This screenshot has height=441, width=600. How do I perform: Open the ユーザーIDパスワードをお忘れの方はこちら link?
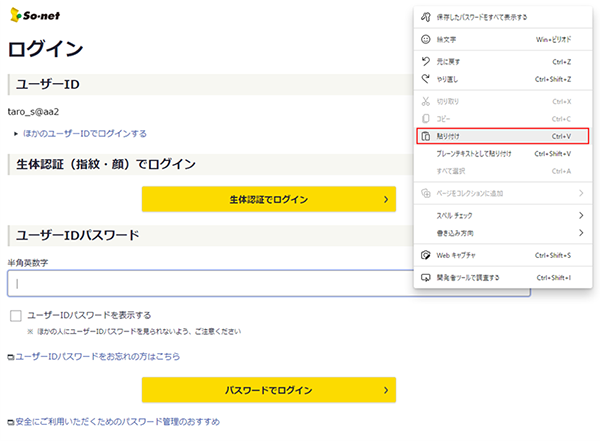click(x=97, y=356)
